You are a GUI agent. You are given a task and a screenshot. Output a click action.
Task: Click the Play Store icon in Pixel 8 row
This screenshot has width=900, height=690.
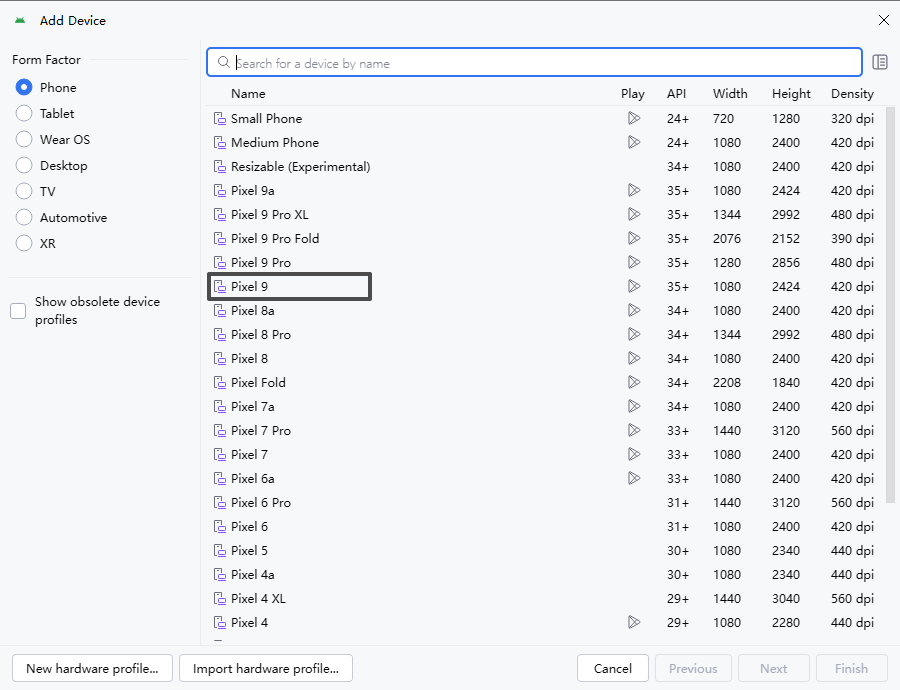pyautogui.click(x=634, y=359)
